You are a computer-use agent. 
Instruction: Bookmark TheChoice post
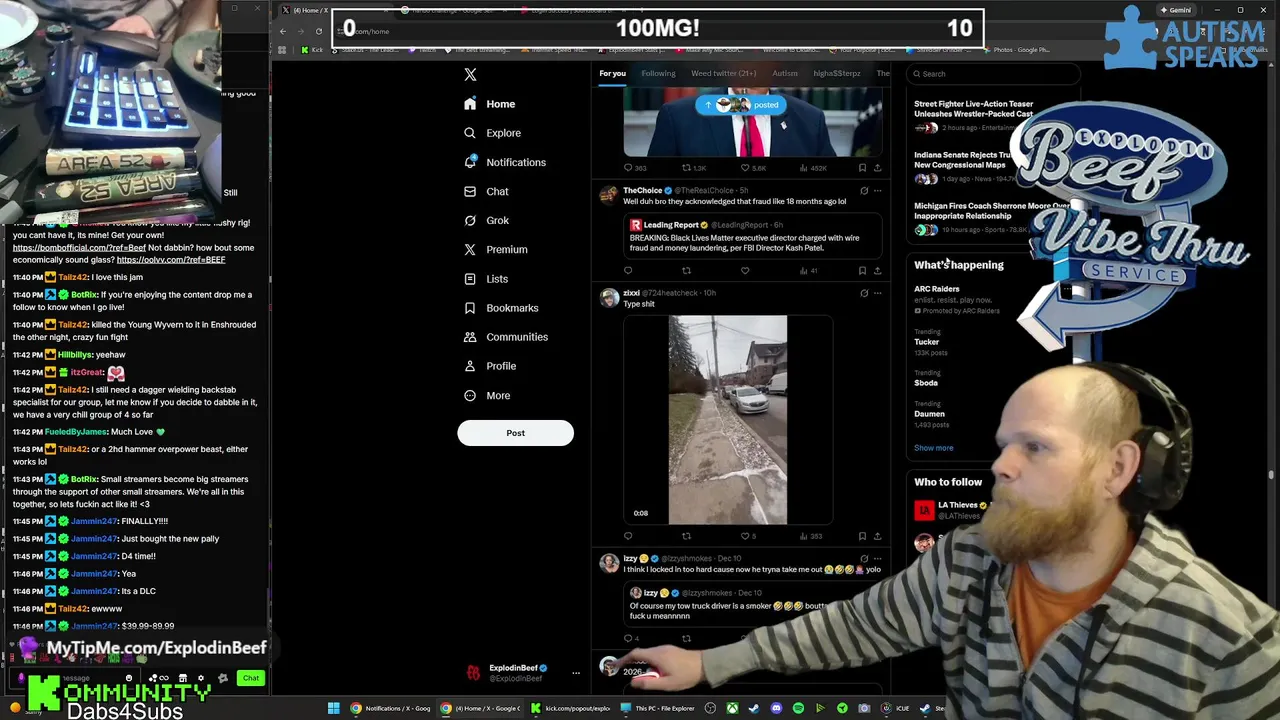862,271
